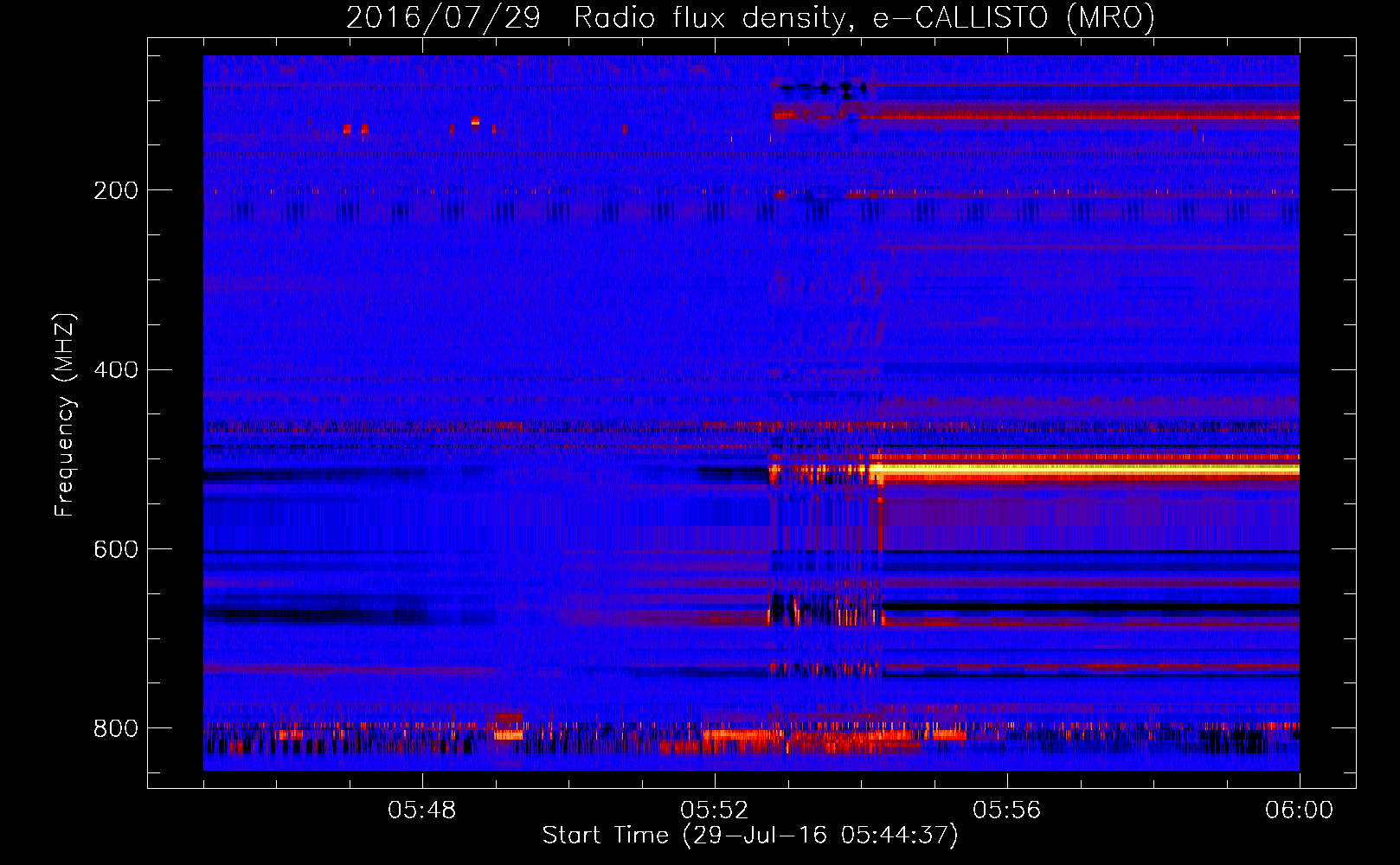1400x865 pixels.
Task: Click the "Start Time (29-Jul-16 05:44:37)" axis label
Action: [x=750, y=836]
